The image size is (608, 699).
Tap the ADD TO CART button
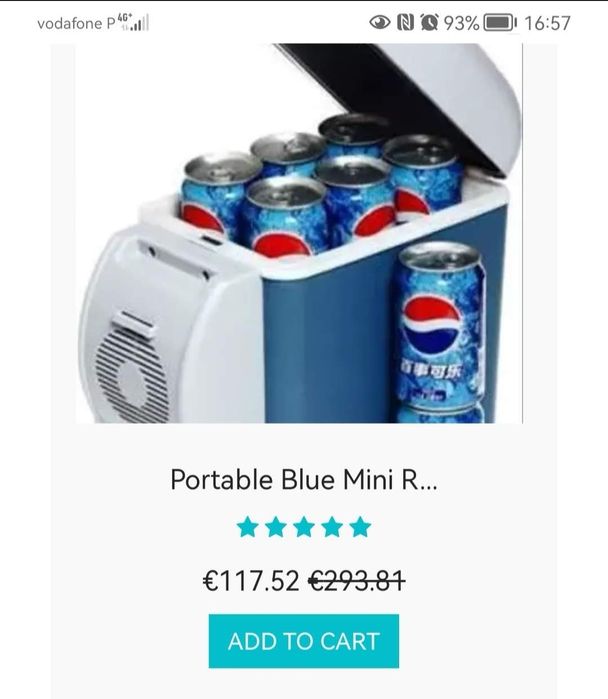304,641
